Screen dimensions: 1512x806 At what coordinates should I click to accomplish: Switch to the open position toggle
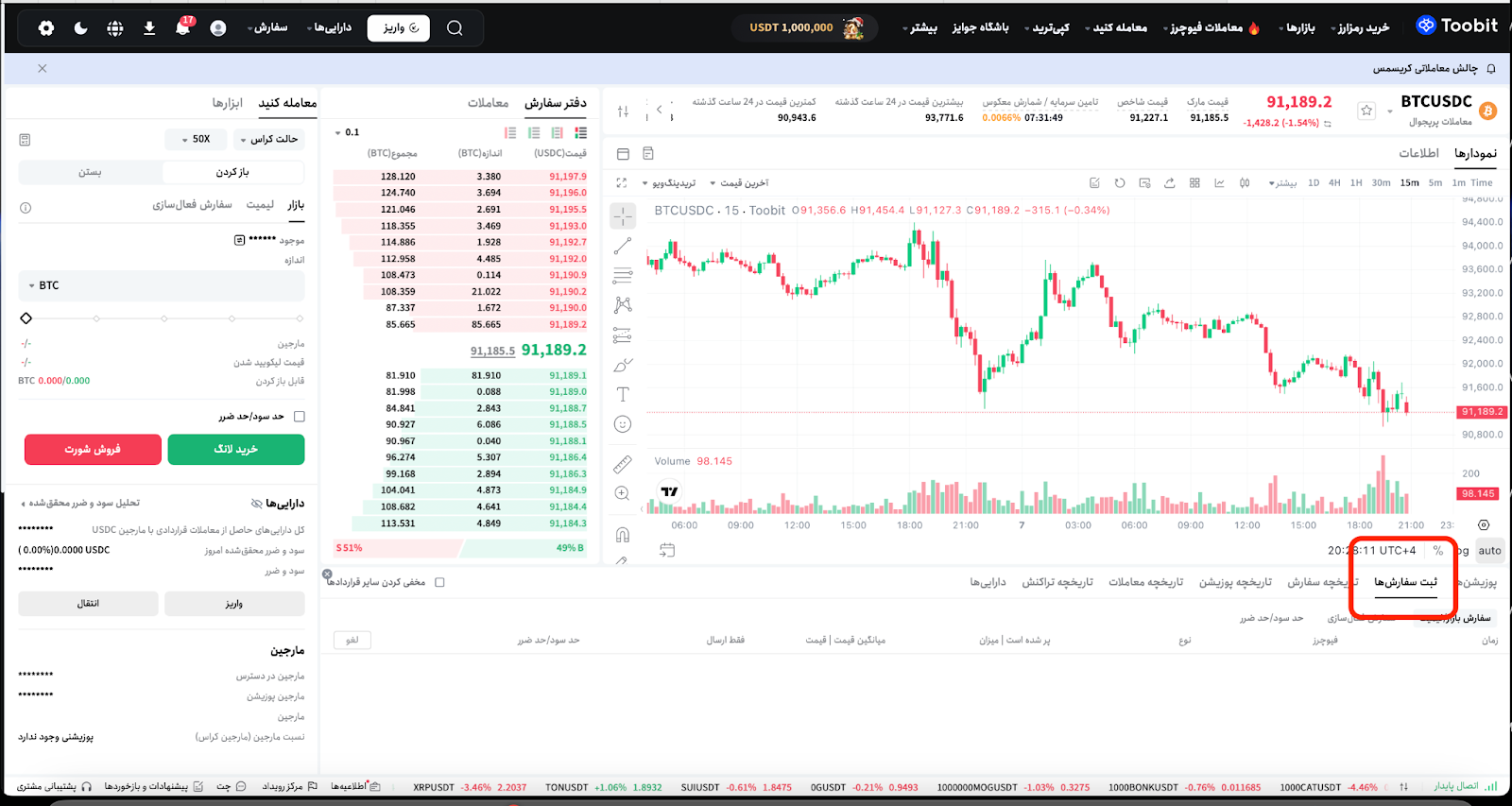tap(232, 172)
